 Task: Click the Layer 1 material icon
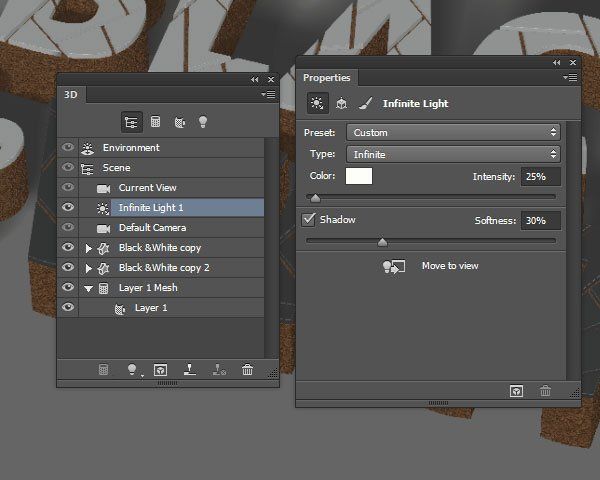[x=120, y=309]
